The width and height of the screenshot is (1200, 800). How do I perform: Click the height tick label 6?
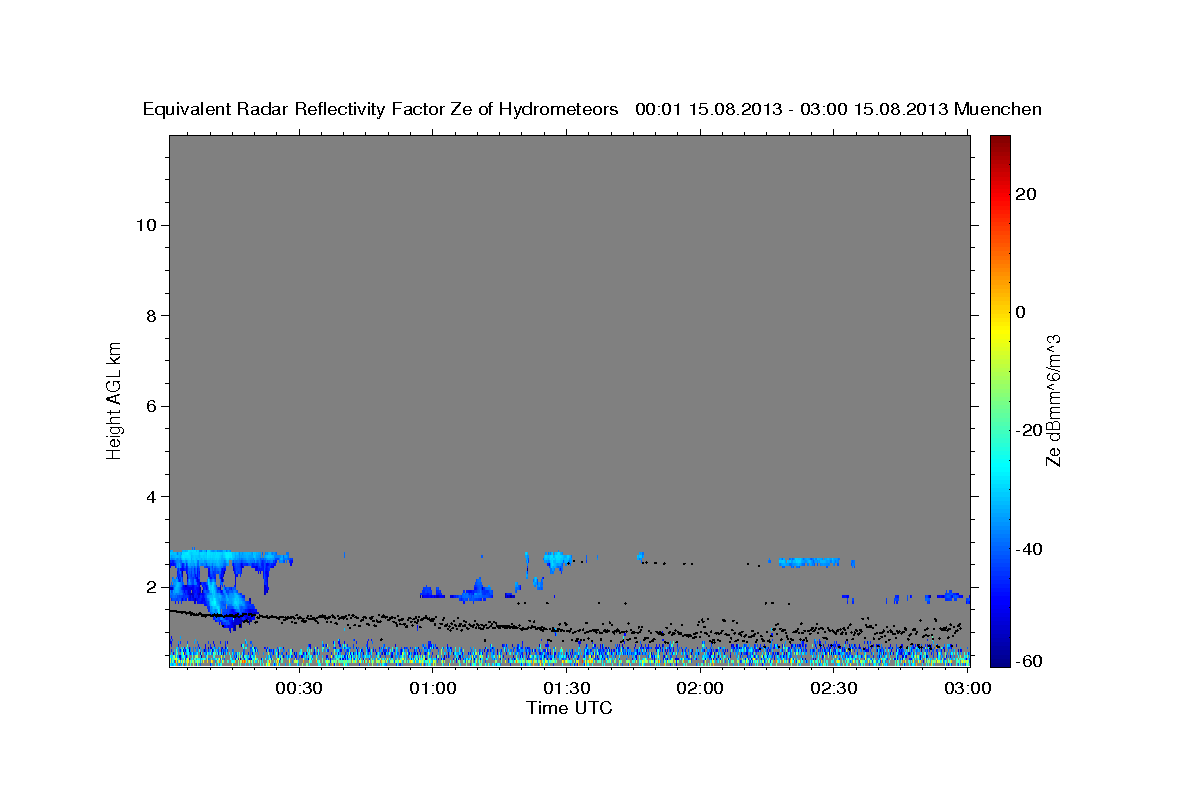pyautogui.click(x=151, y=406)
